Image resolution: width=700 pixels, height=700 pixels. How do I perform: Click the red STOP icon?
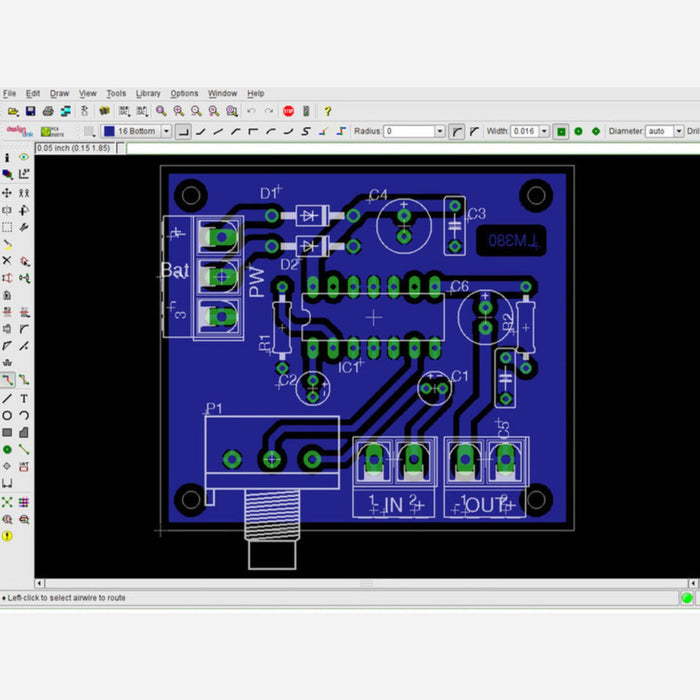288,111
